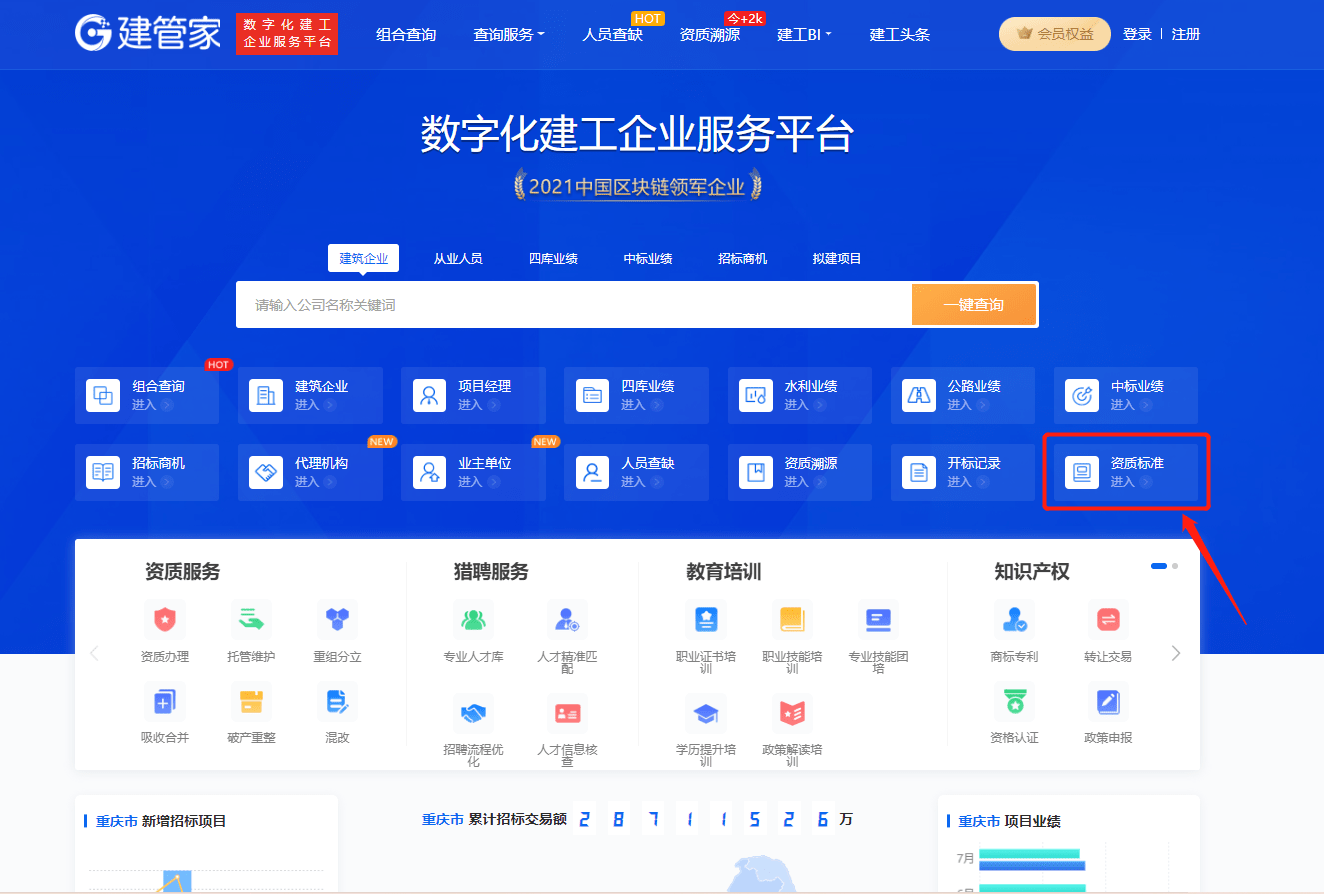Image resolution: width=1324 pixels, height=894 pixels.
Task: Select the 从业人员 search tab
Action: [x=458, y=259]
